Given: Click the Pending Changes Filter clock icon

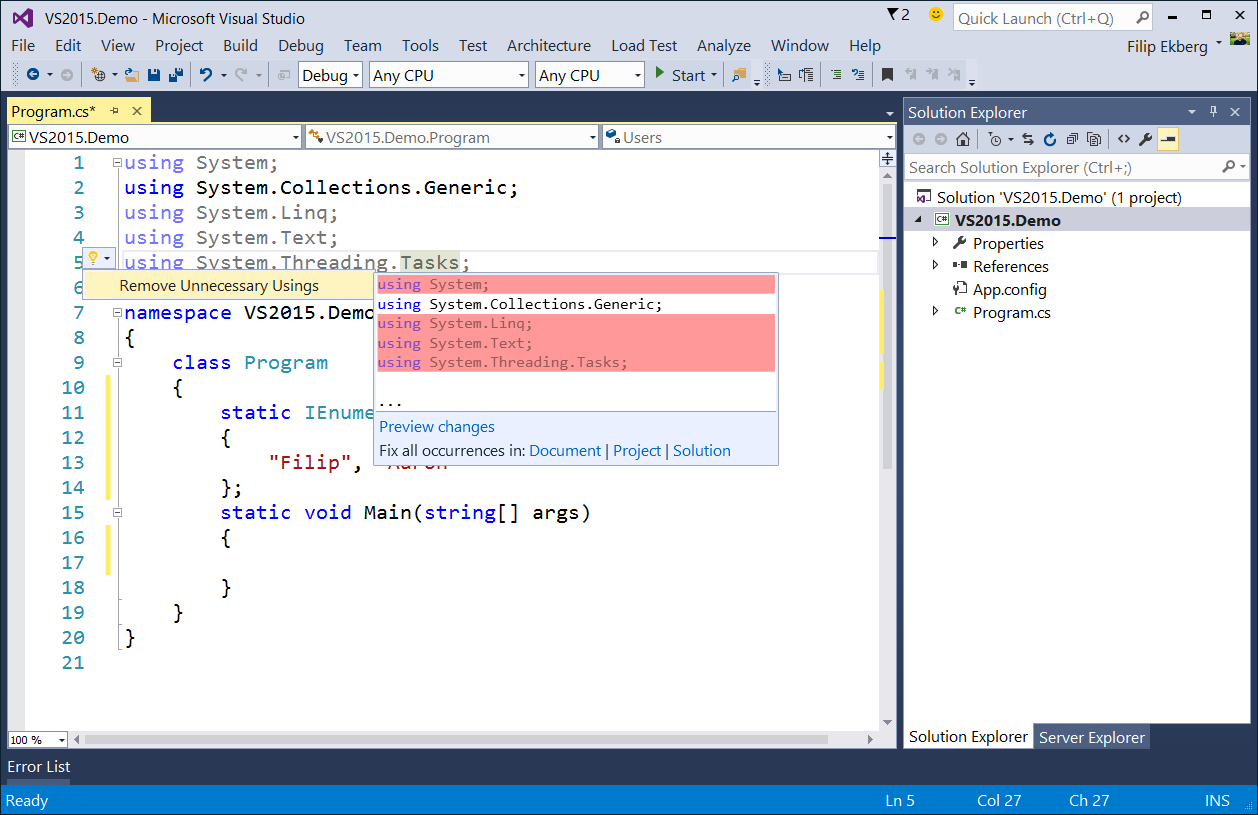Looking at the screenshot, I should (994, 139).
